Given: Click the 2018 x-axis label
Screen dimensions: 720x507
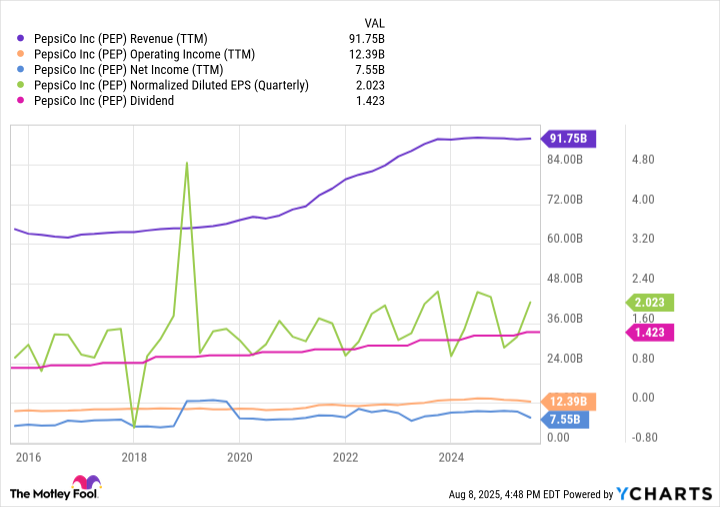Looking at the screenshot, I should (x=134, y=458).
